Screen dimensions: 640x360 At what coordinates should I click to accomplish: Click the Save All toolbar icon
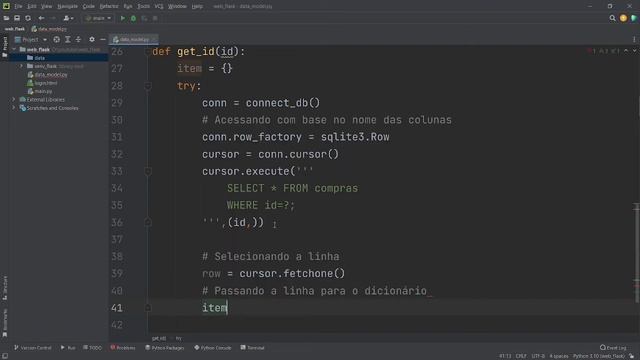(17, 18)
